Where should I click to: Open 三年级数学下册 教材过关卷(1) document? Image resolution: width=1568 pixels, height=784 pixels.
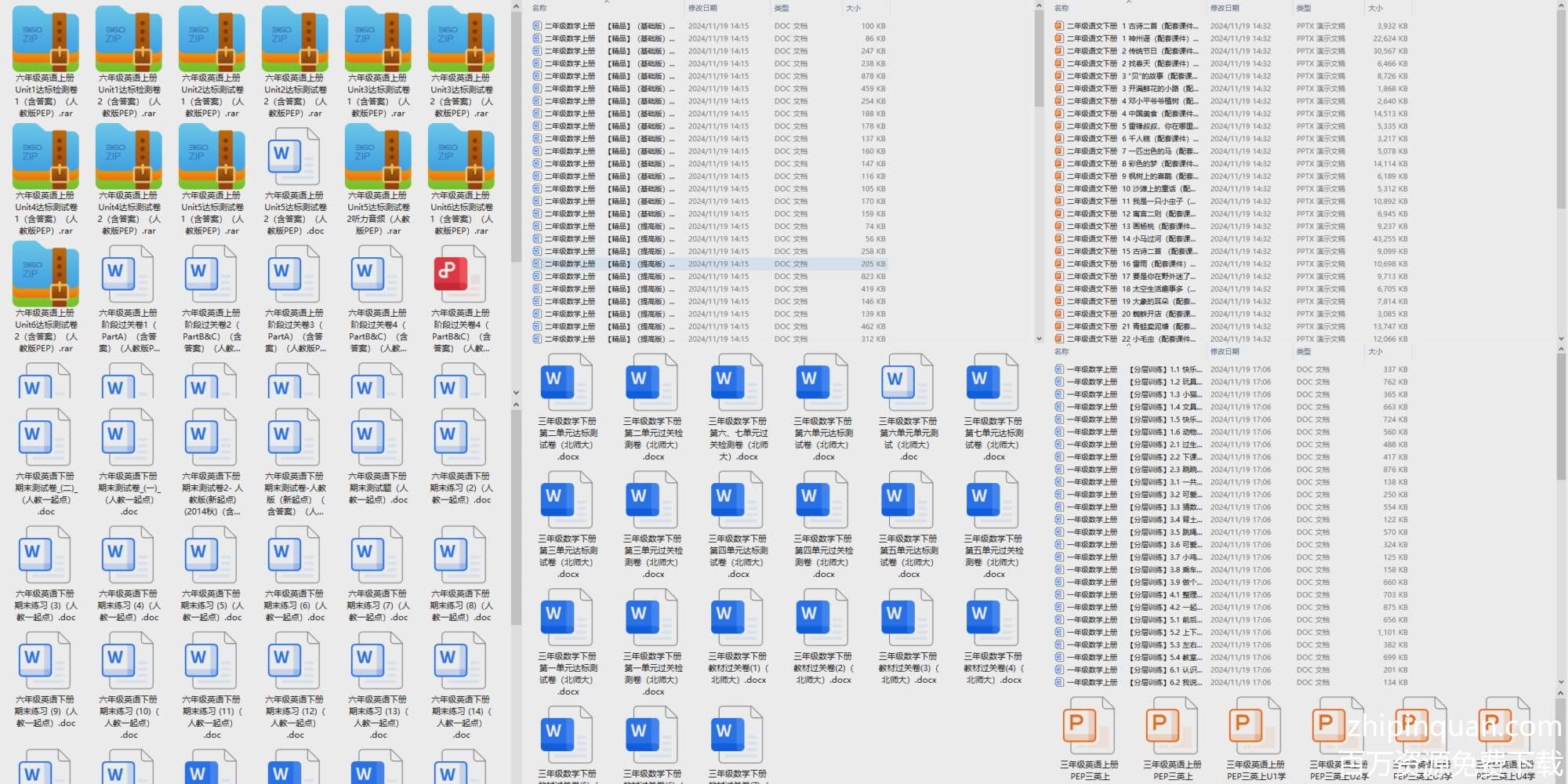738,618
